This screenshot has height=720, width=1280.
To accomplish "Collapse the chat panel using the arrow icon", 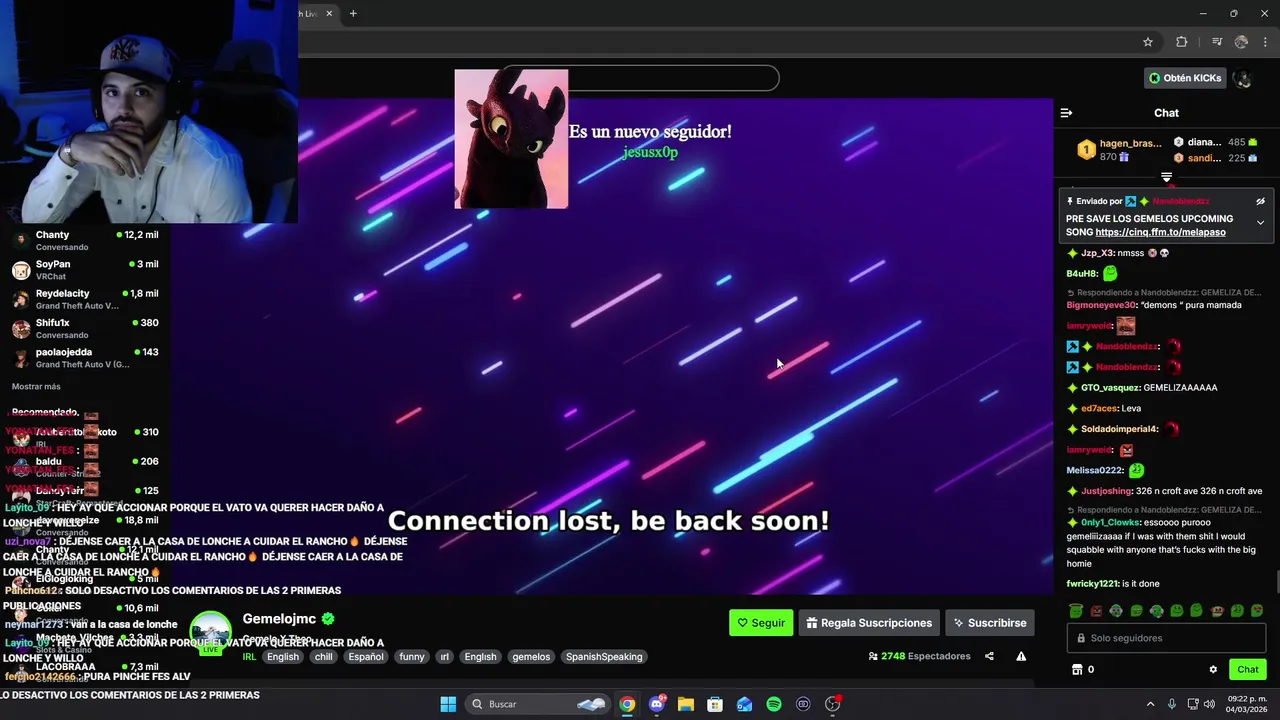I will pyautogui.click(x=1066, y=113).
